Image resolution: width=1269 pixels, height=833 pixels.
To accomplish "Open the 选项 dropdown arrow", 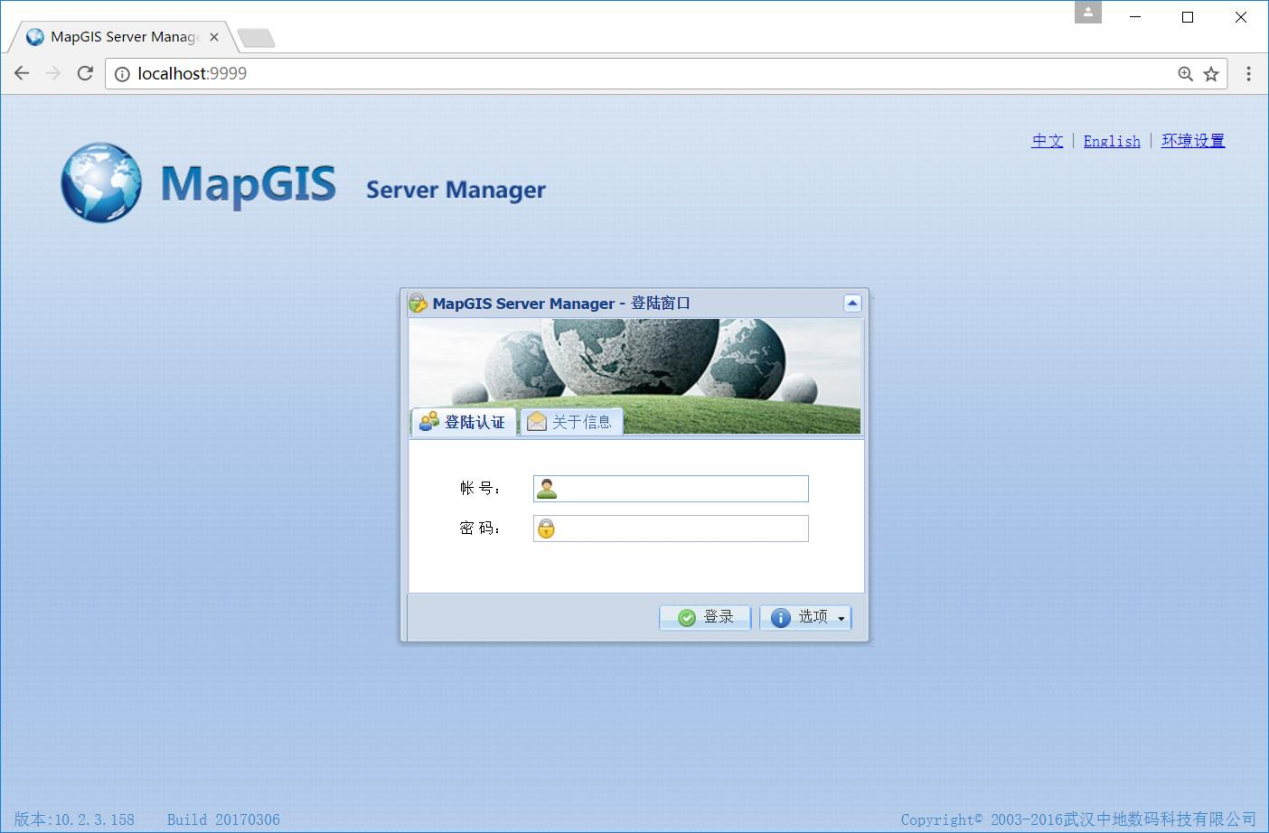I will pyautogui.click(x=840, y=617).
